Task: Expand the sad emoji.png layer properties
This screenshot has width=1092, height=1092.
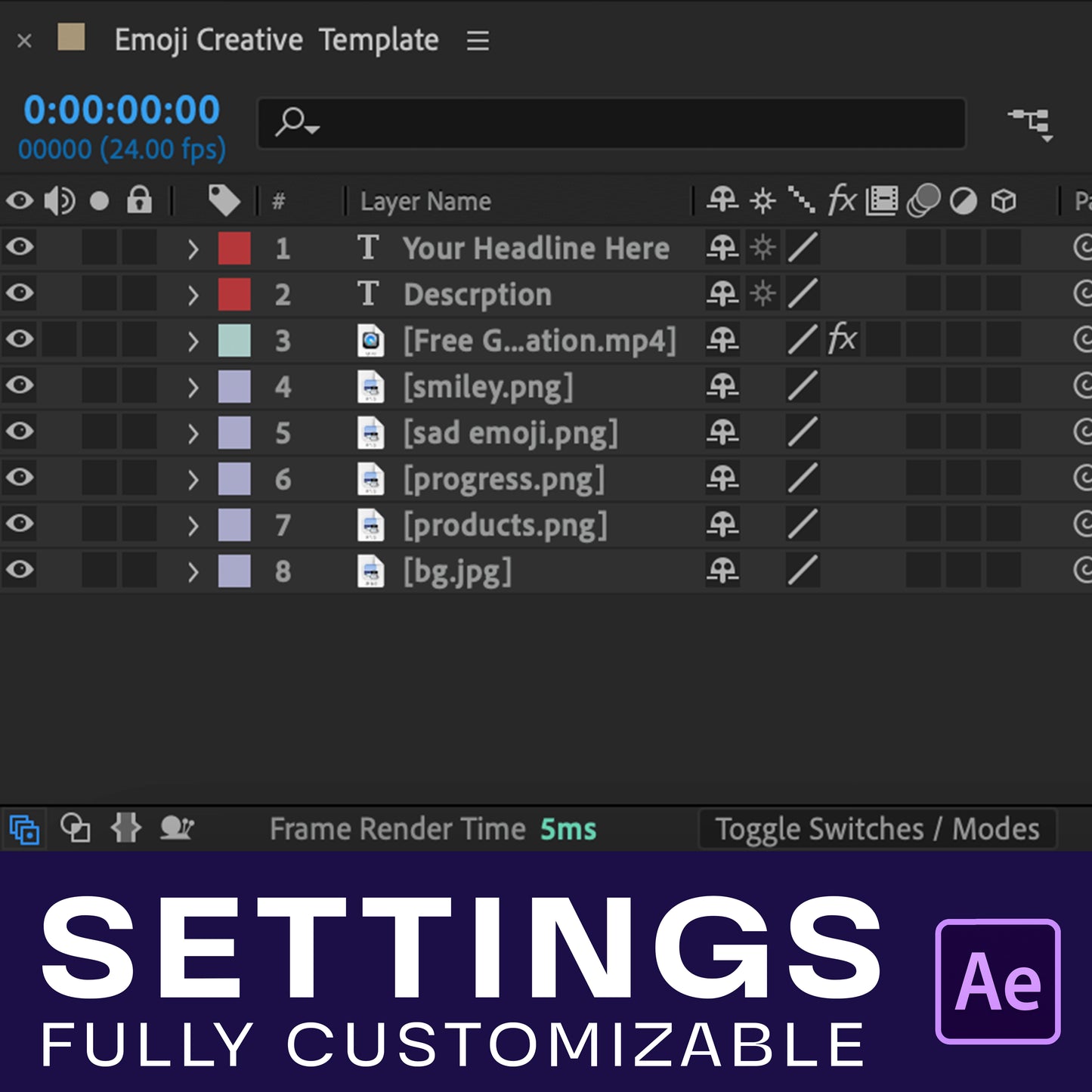Action: tap(193, 433)
